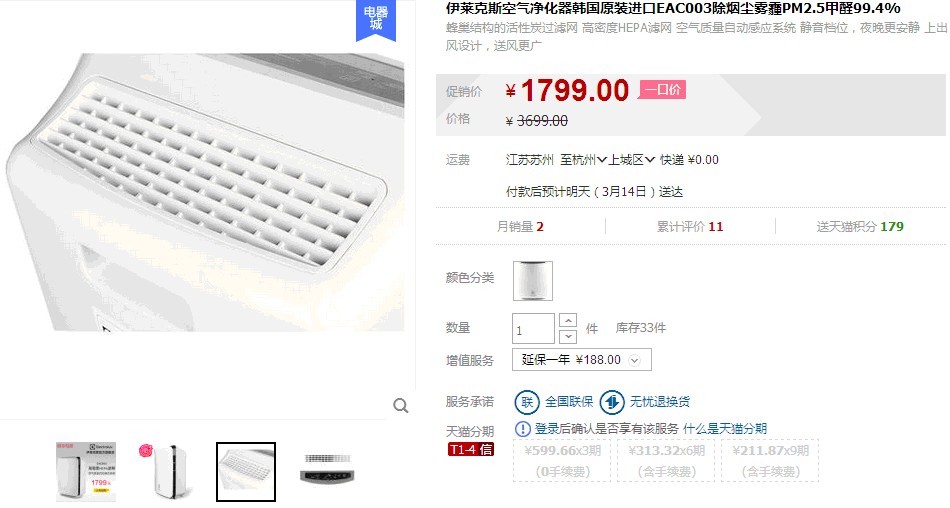The width and height of the screenshot is (950, 508).
Task: Decrease quantity with the down arrow
Action: coord(568,336)
